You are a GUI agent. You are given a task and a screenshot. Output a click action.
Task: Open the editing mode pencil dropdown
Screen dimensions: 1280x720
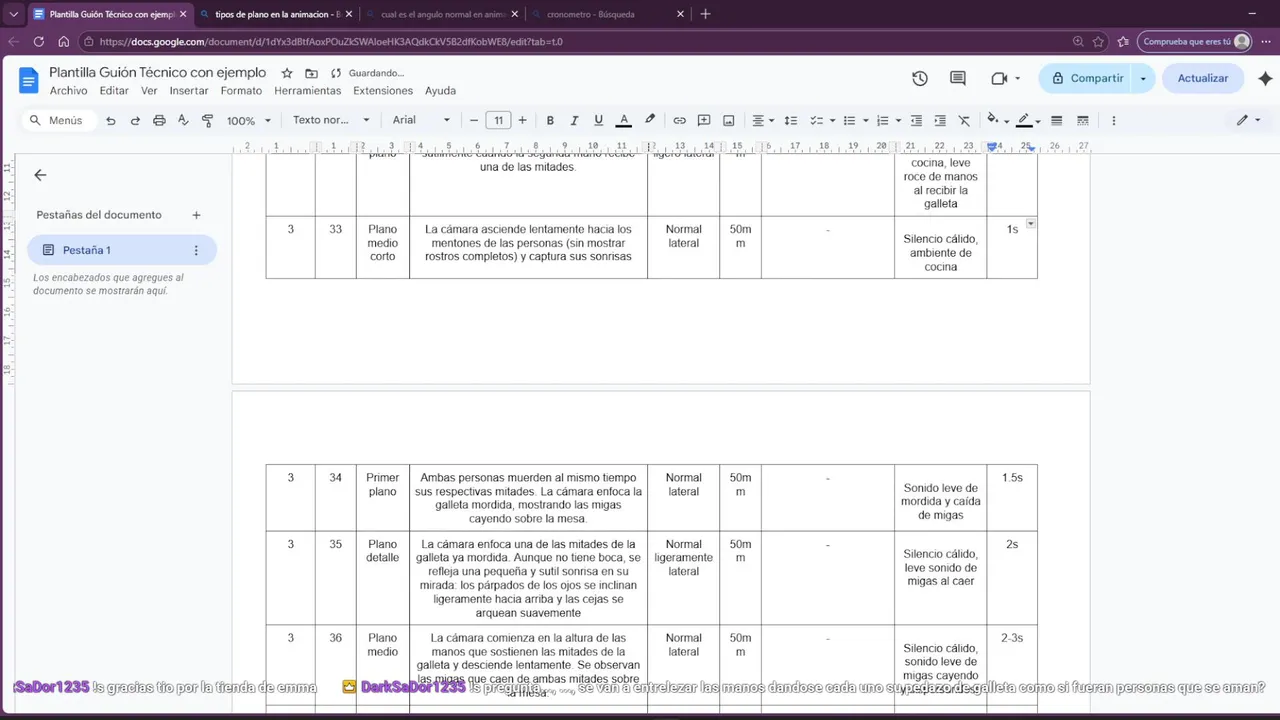click(1248, 120)
